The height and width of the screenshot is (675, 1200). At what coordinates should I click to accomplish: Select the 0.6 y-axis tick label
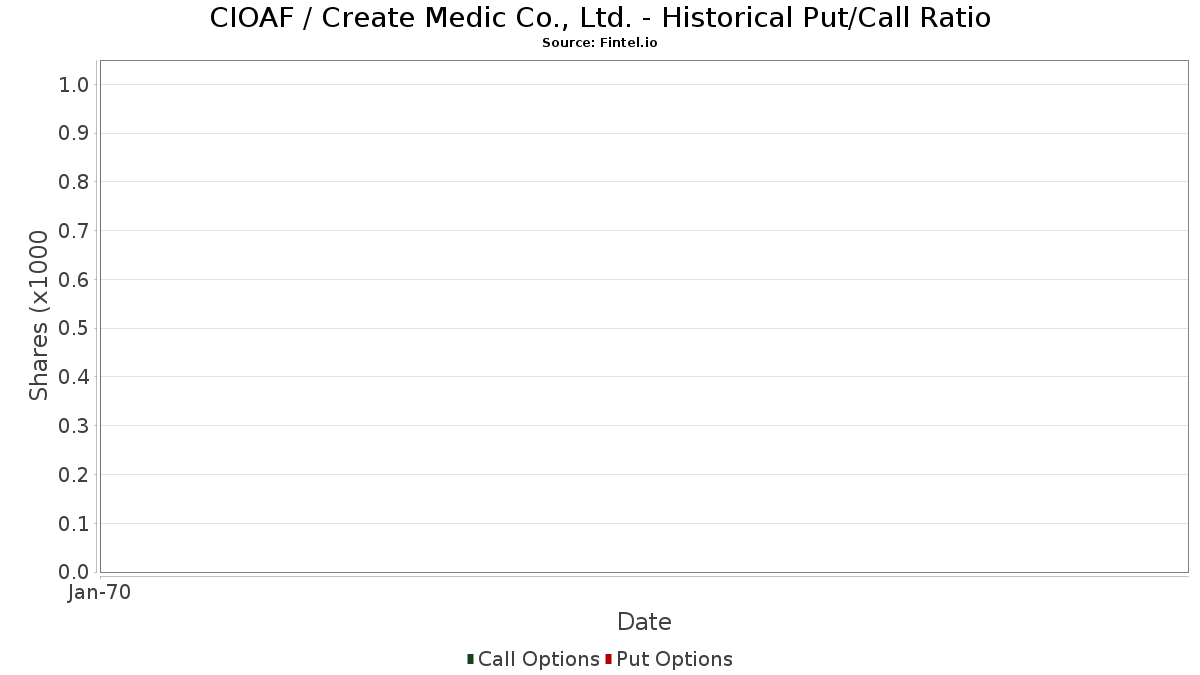[75, 280]
